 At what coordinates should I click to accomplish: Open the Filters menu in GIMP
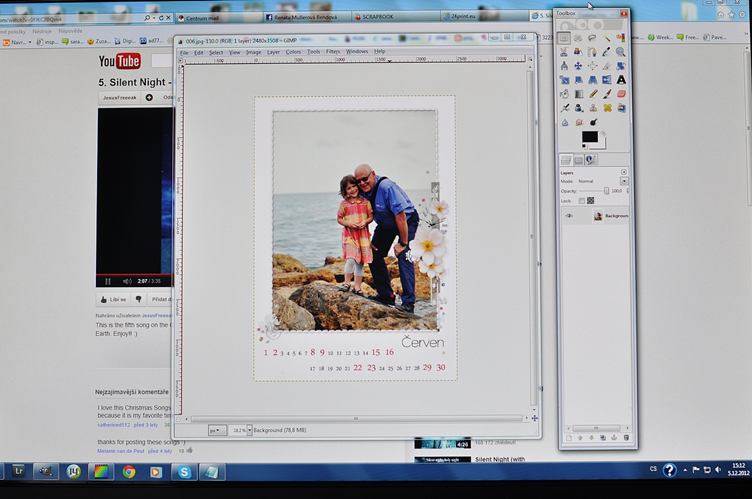click(333, 51)
